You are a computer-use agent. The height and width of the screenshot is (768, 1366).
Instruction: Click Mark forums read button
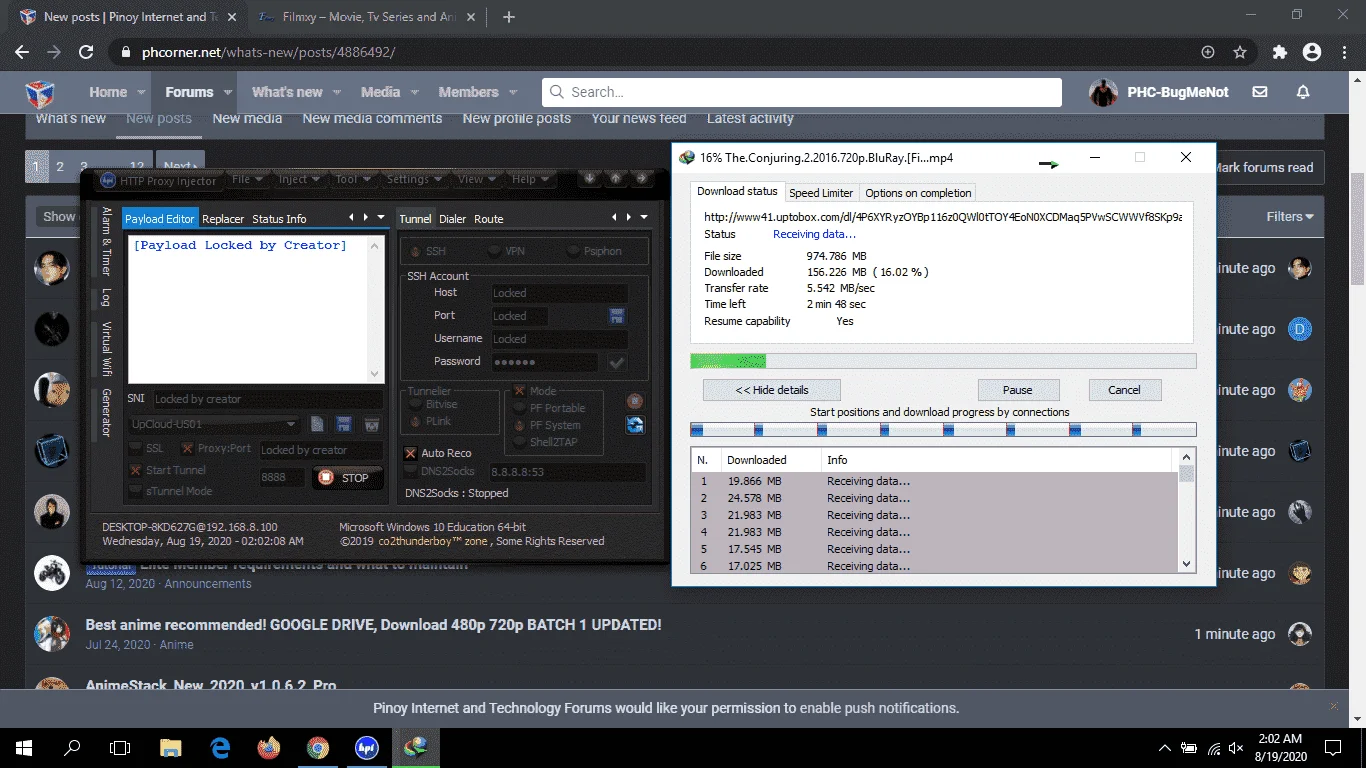pyautogui.click(x=1264, y=168)
